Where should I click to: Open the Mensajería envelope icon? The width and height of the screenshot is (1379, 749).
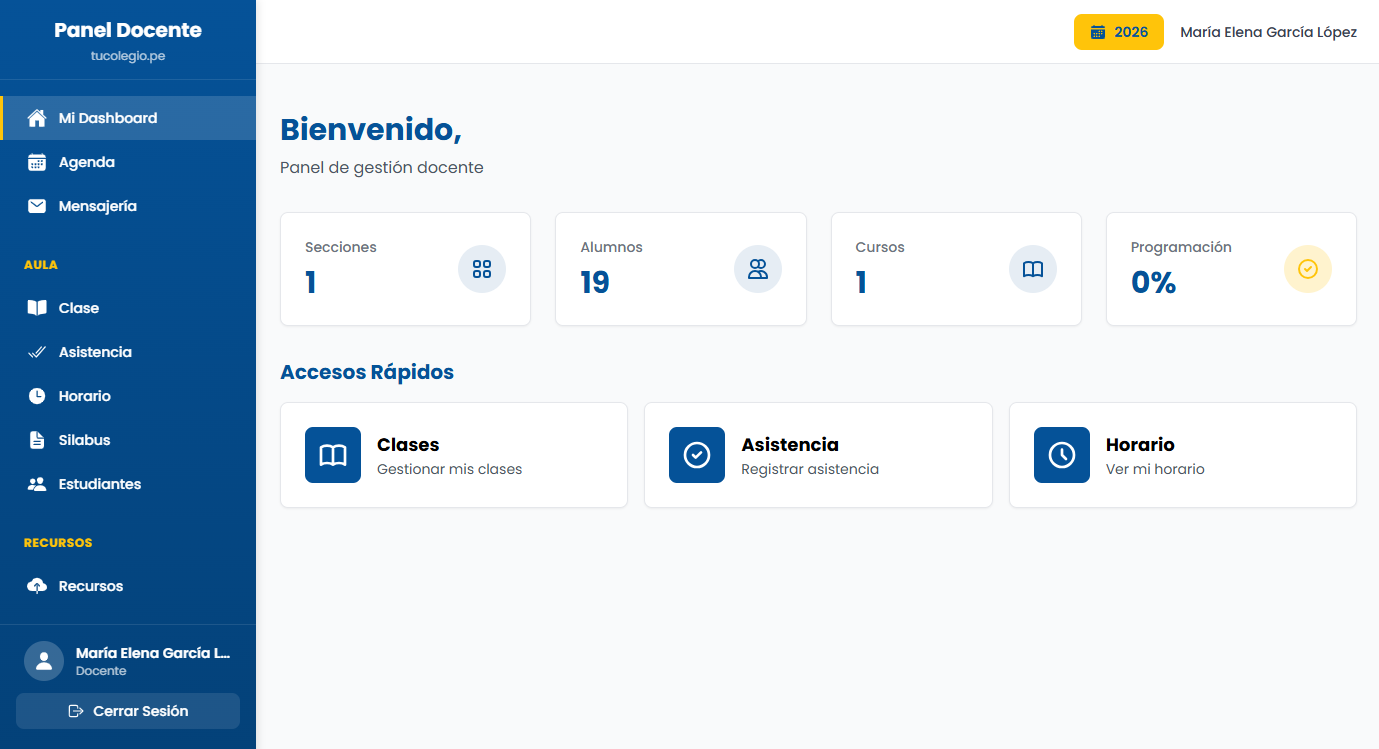(38, 205)
